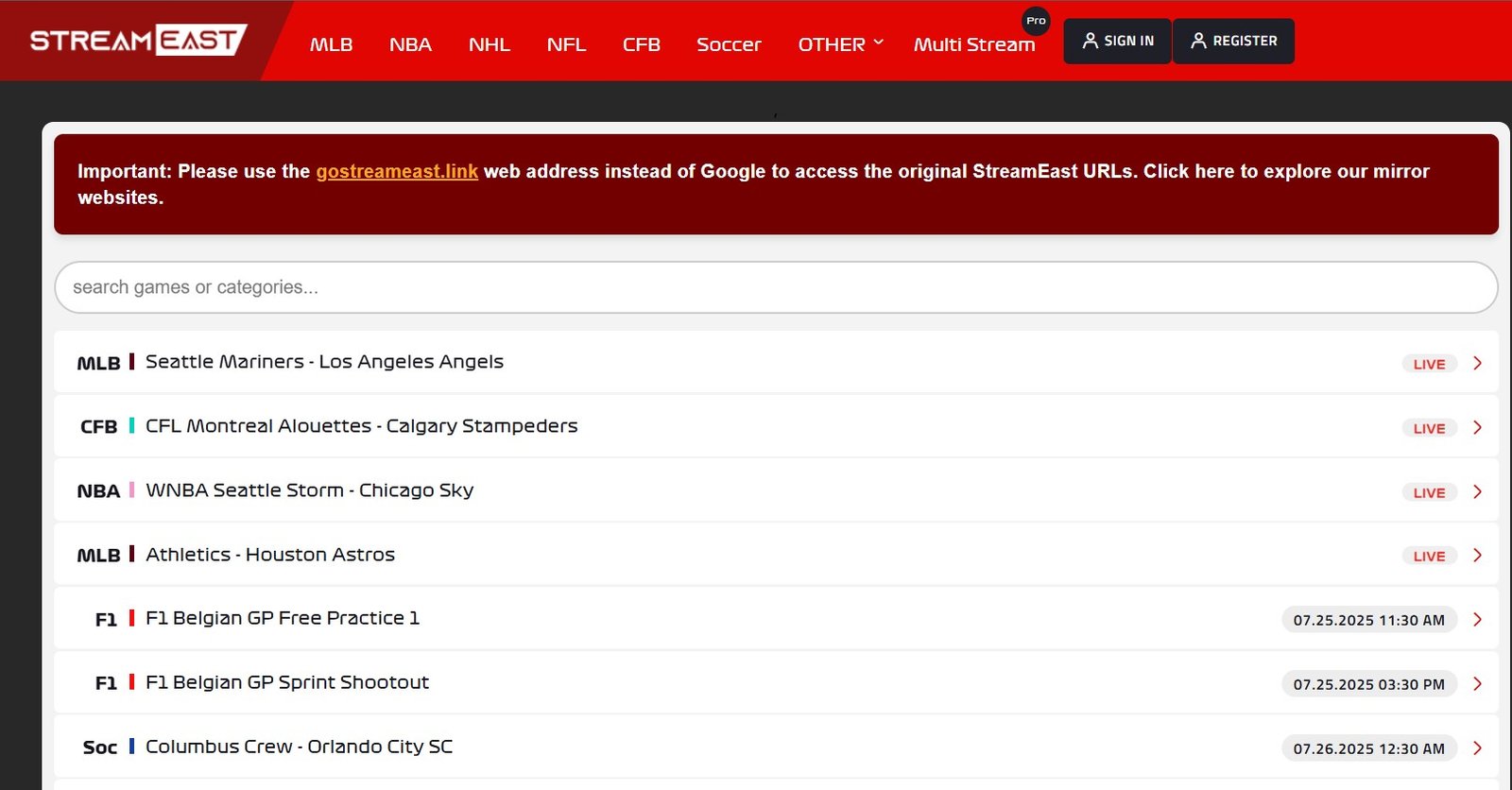
Task: Click the 07.25.2025 03:30 PM time badge
Action: (1369, 684)
